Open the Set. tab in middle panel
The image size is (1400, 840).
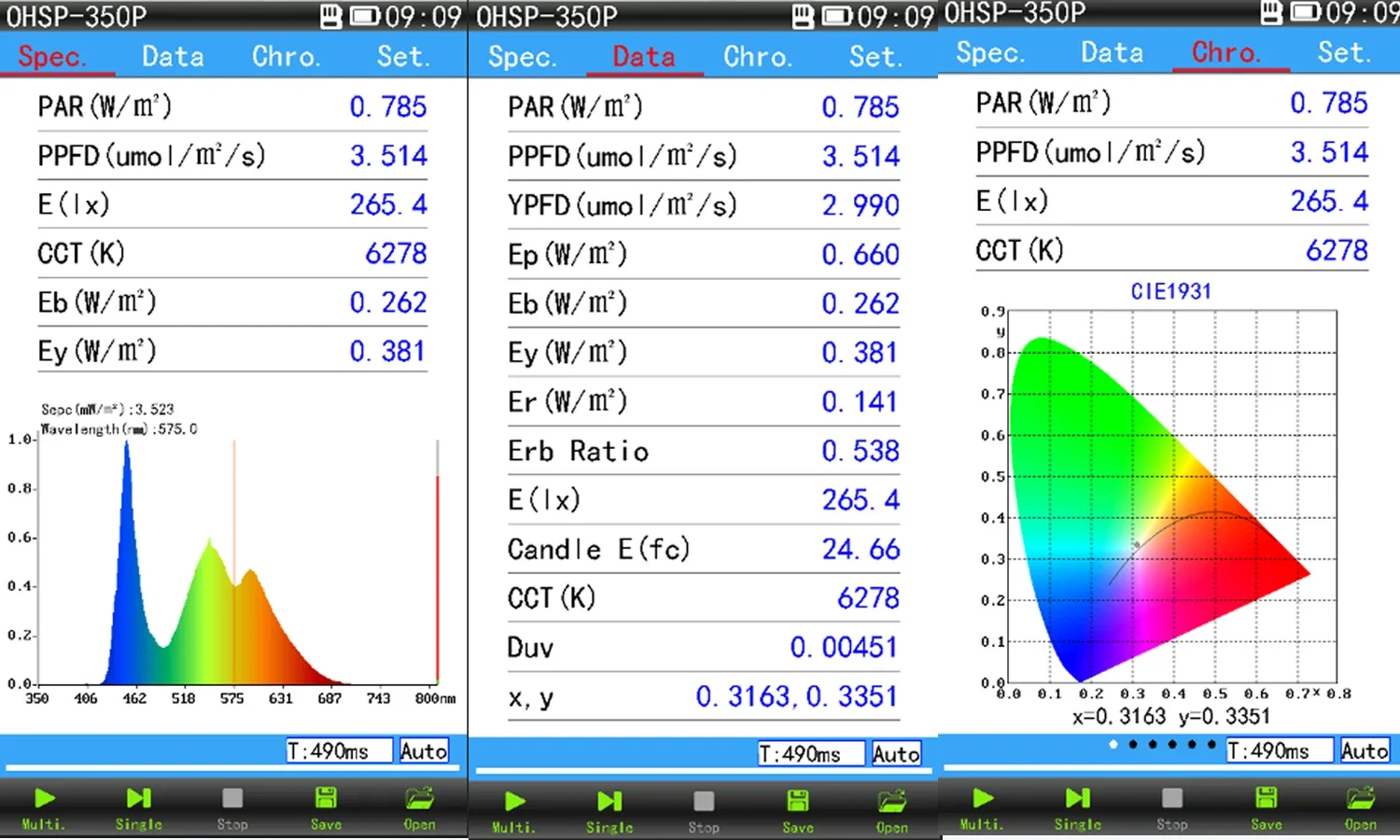[x=875, y=57]
